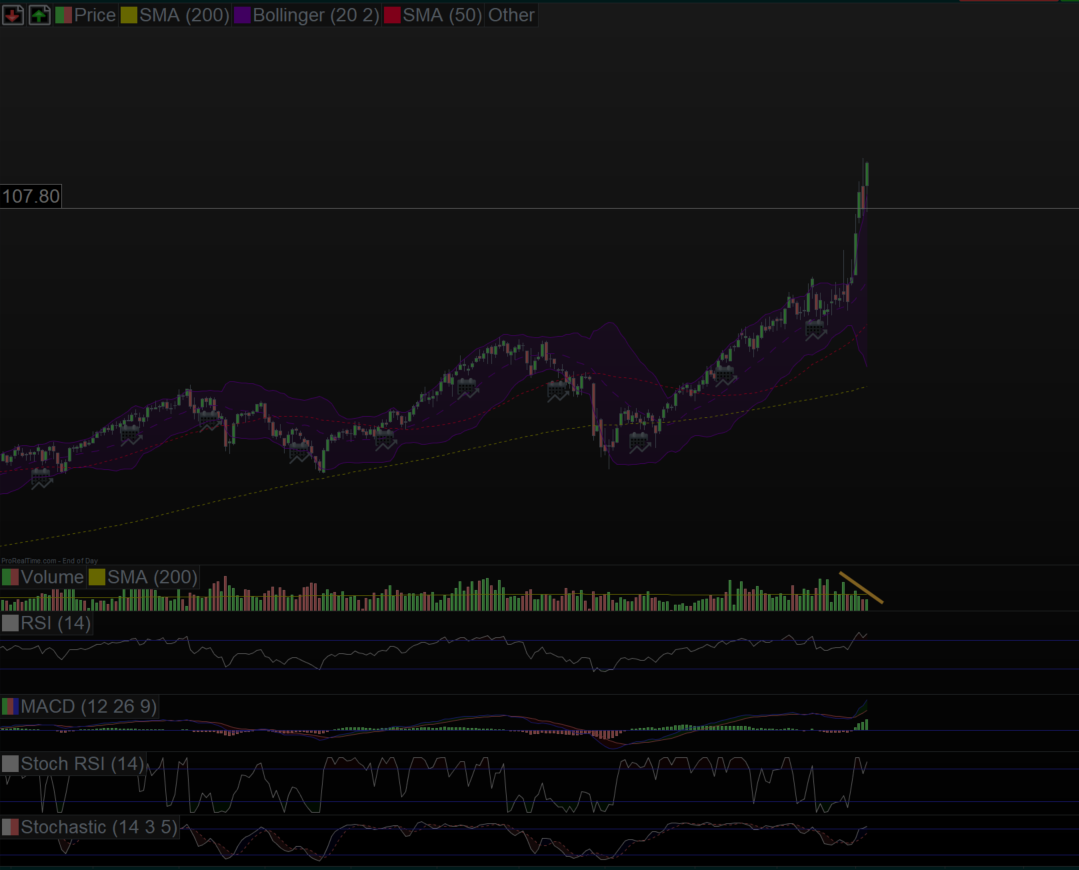
Task: Click the MACD multicolor icon
Action: [x=10, y=707]
